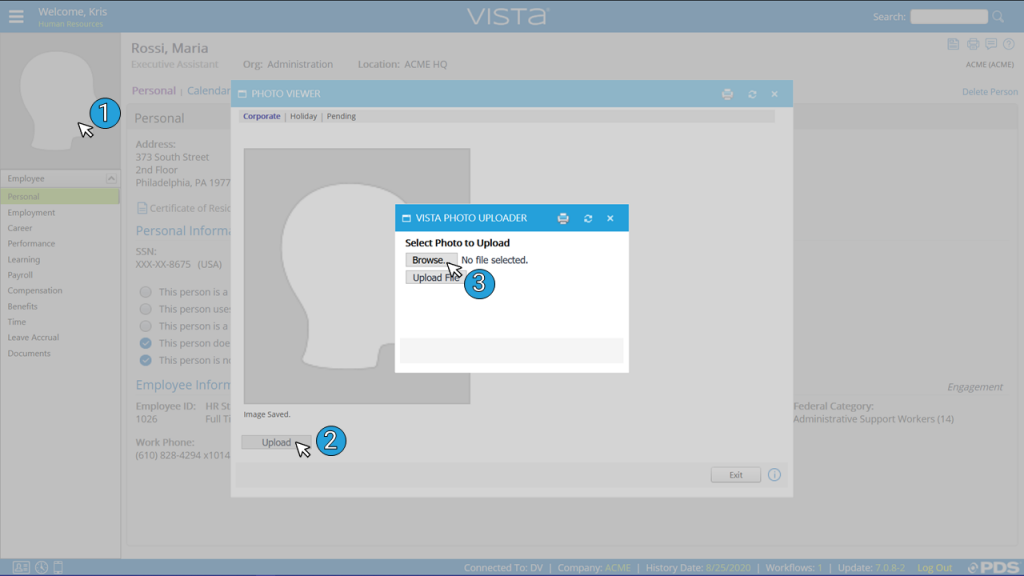The width and height of the screenshot is (1024, 576).
Task: Open Benefits in the sidebar
Action: 22,306
